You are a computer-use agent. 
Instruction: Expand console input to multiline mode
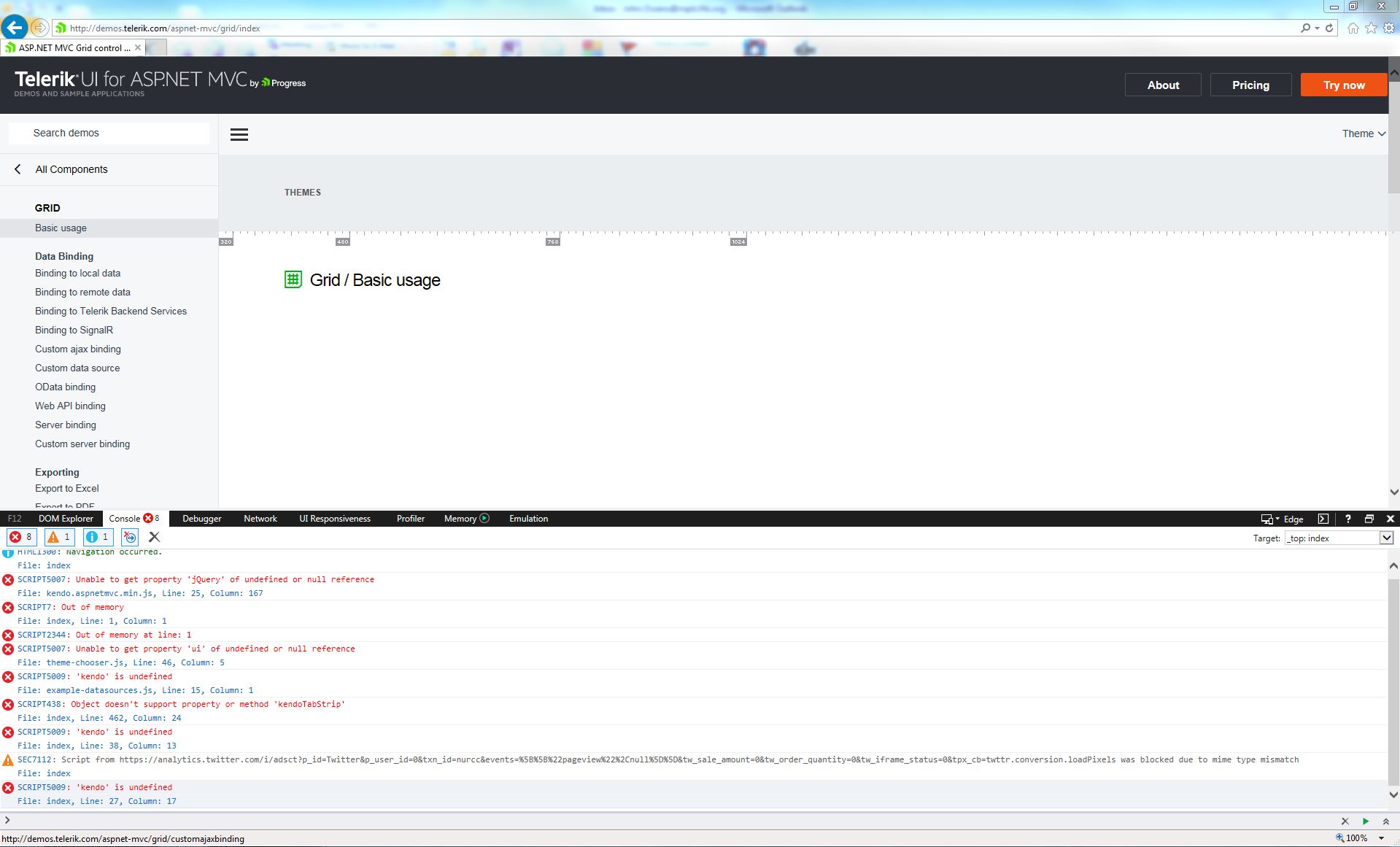click(x=1386, y=821)
